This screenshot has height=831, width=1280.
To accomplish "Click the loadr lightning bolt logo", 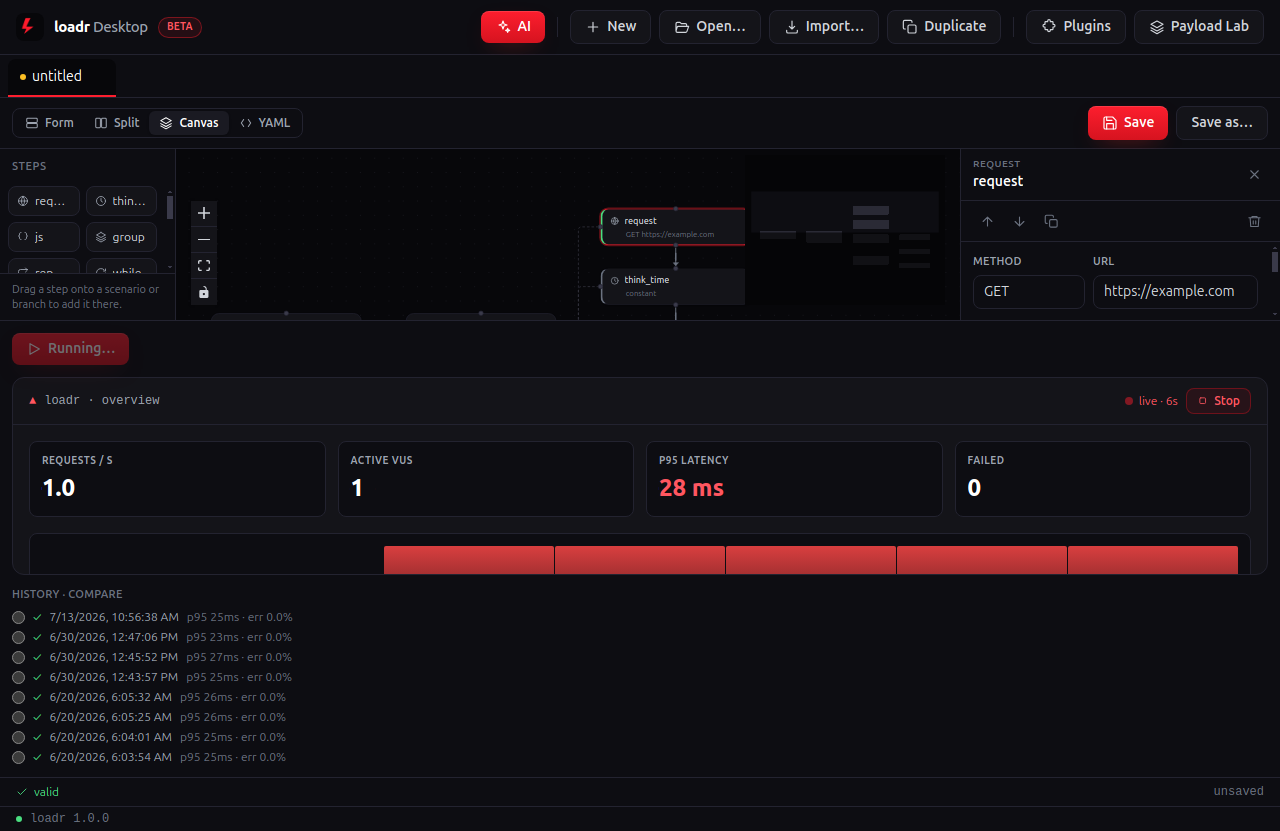I will pos(27,27).
